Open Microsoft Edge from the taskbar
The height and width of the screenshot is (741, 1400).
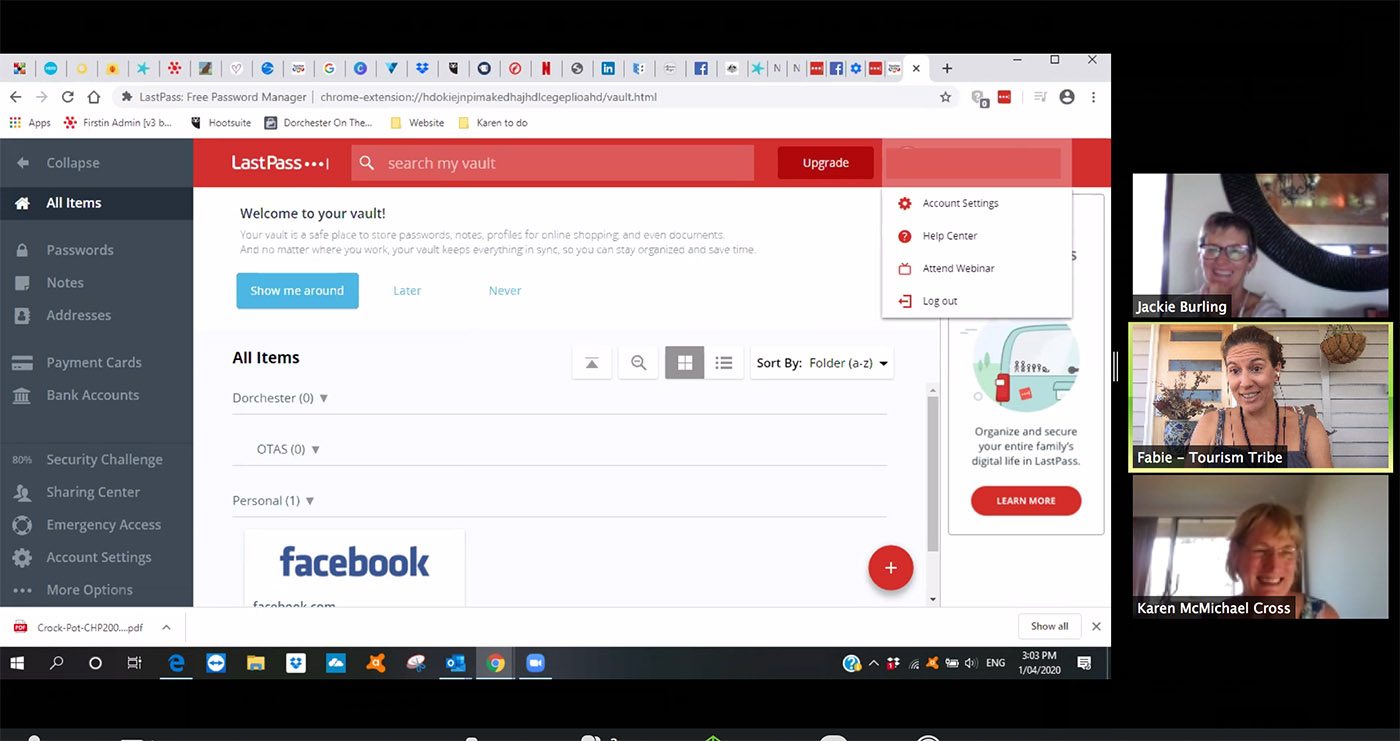click(x=176, y=663)
